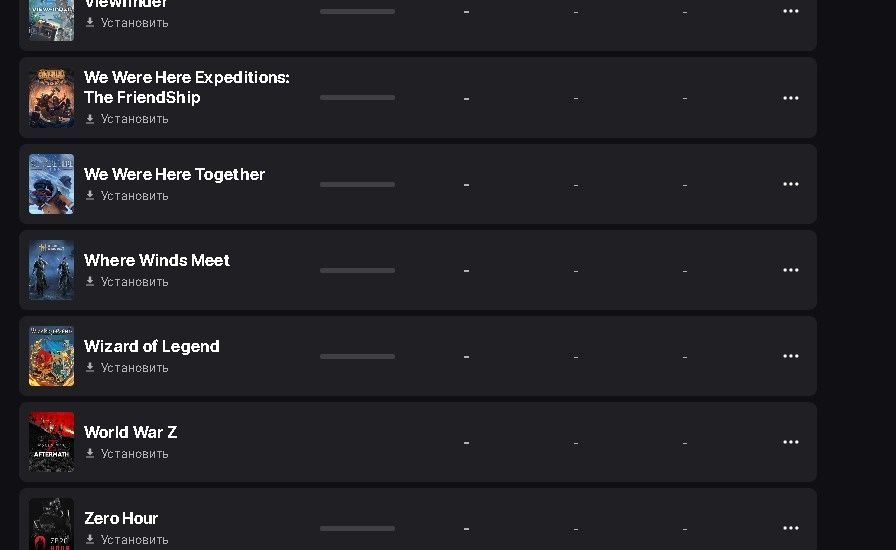Viewport: 896px width, 550px height.
Task: Click the progress bar for Wizard of Legend
Action: coord(357,356)
